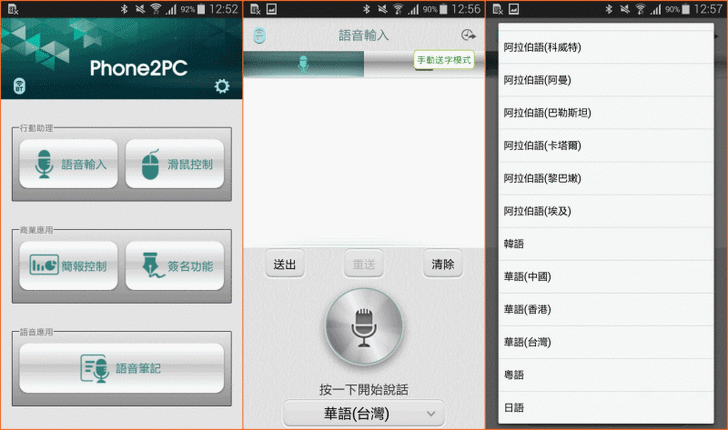Click the disabled 重送 resend button
This screenshot has width=728, height=430.
364,264
